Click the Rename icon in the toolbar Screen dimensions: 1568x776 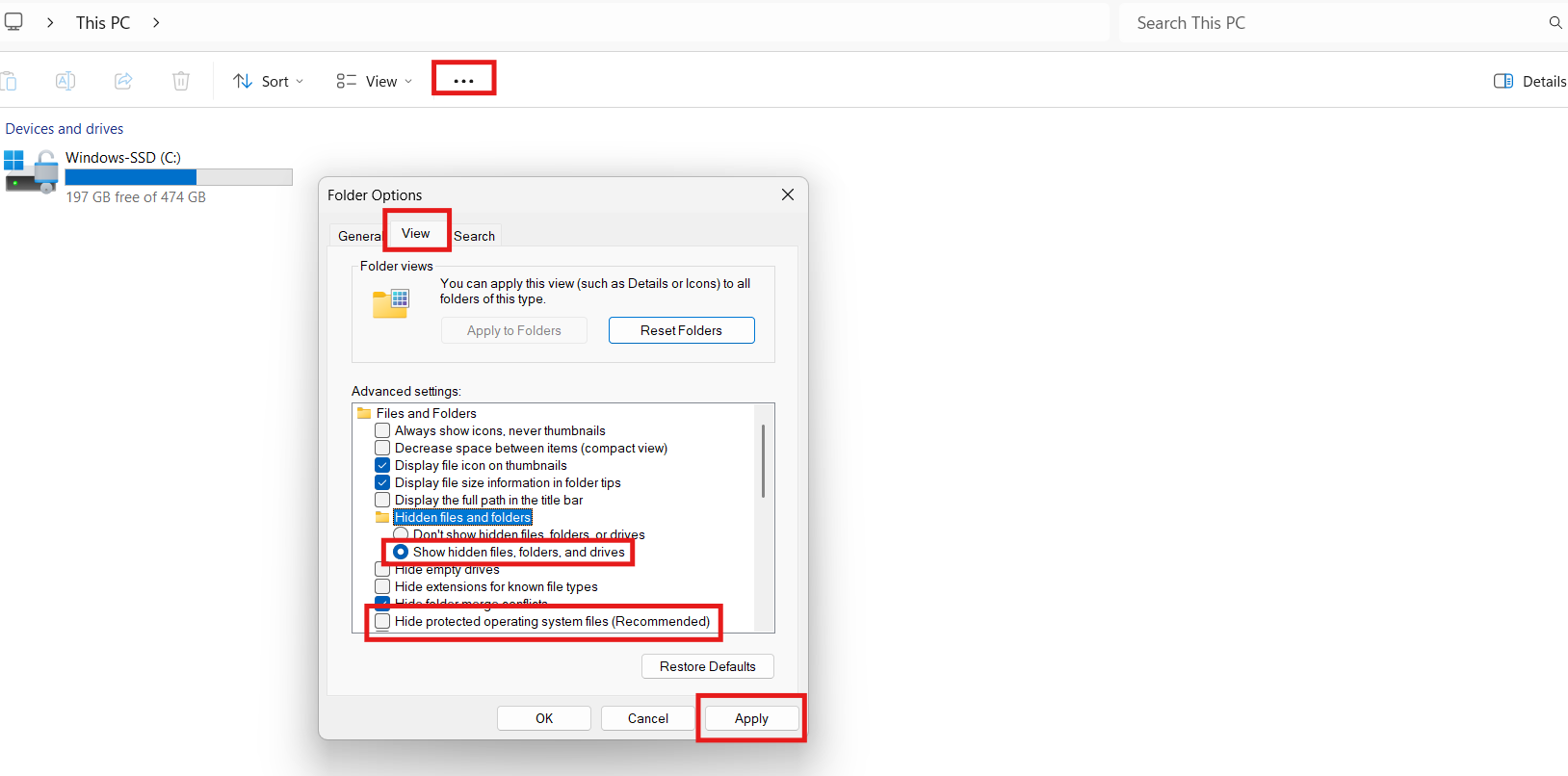(65, 81)
